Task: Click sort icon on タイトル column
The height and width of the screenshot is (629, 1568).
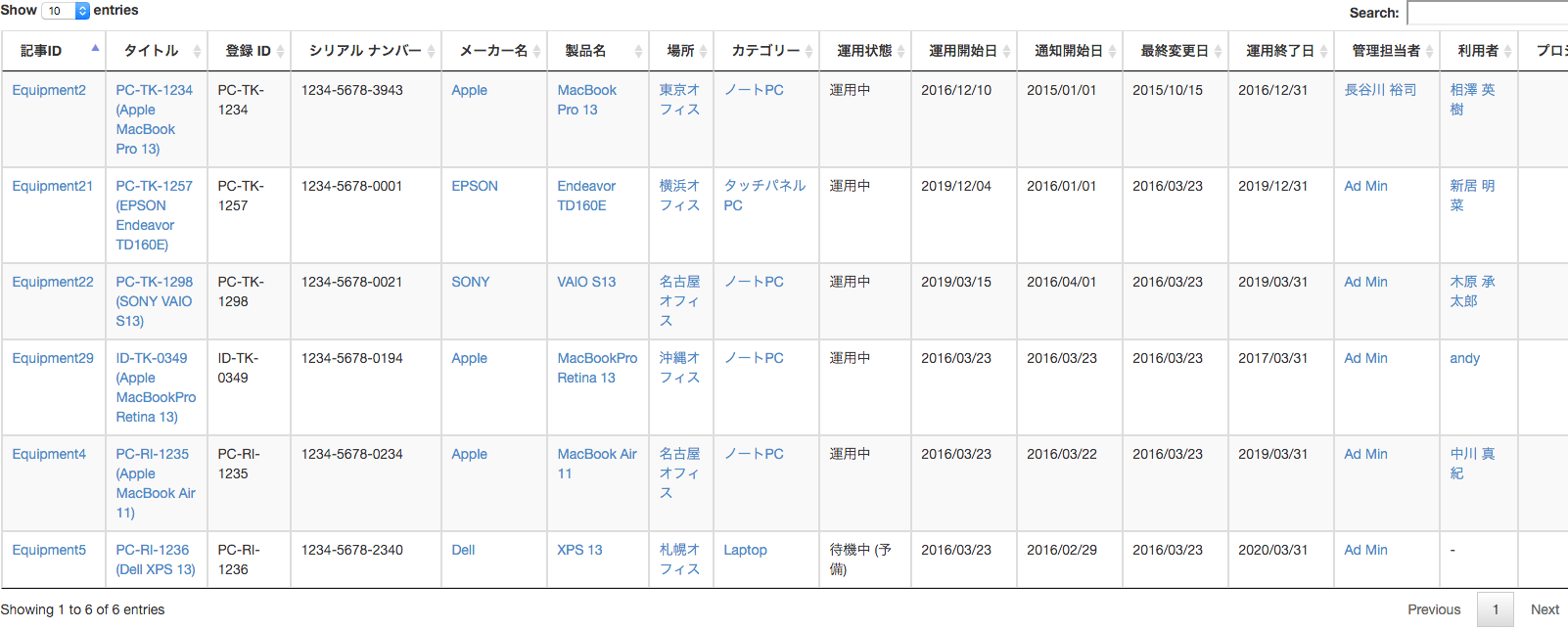Action: pos(197,51)
